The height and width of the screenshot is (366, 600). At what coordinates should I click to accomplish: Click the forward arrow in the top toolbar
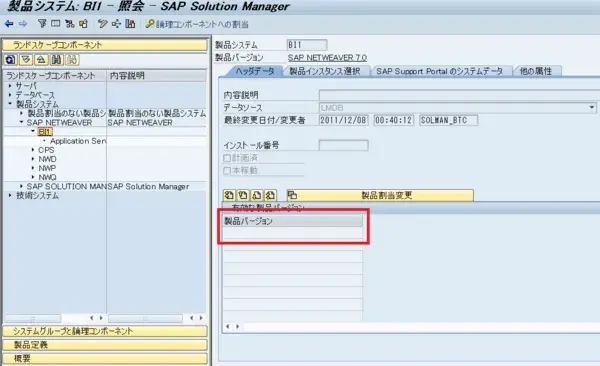(23, 24)
